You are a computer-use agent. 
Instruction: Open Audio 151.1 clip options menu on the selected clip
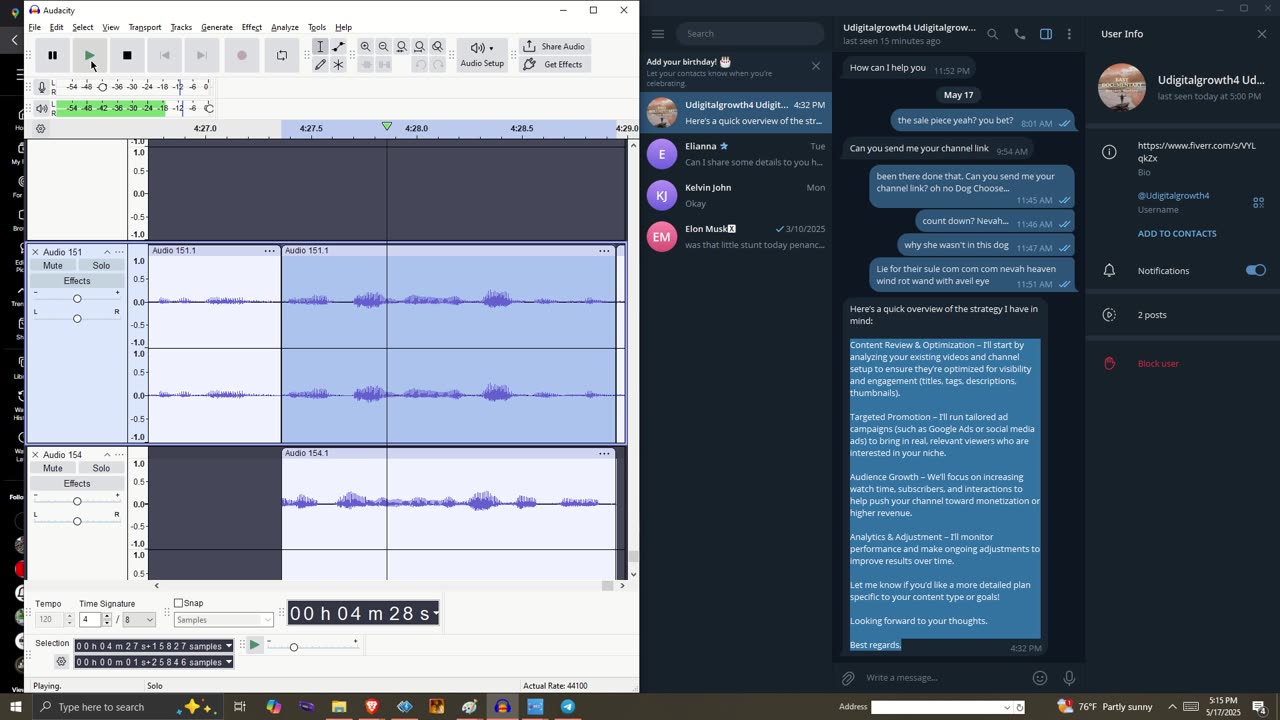pyautogui.click(x=604, y=251)
